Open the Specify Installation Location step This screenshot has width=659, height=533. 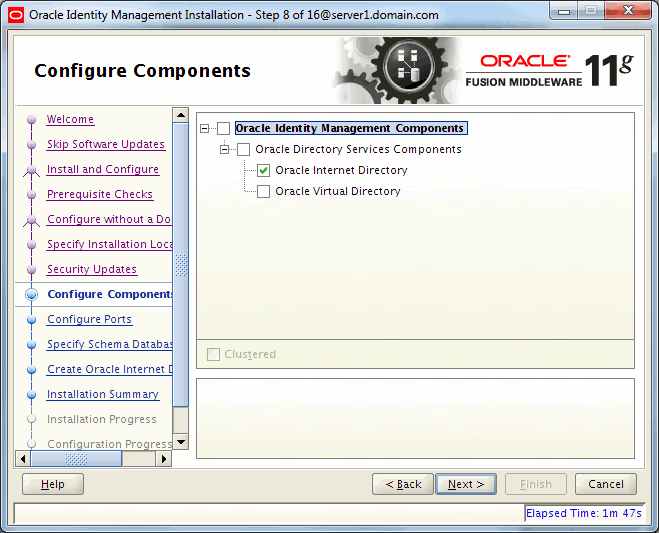click(109, 244)
